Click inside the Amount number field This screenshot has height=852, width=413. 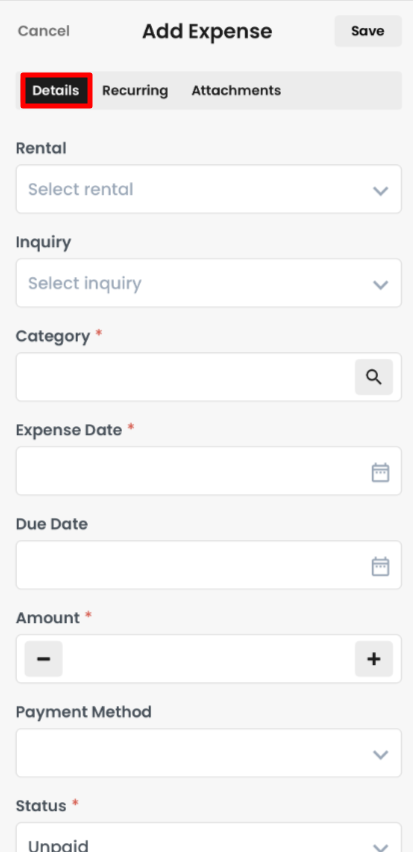[x=209, y=659]
